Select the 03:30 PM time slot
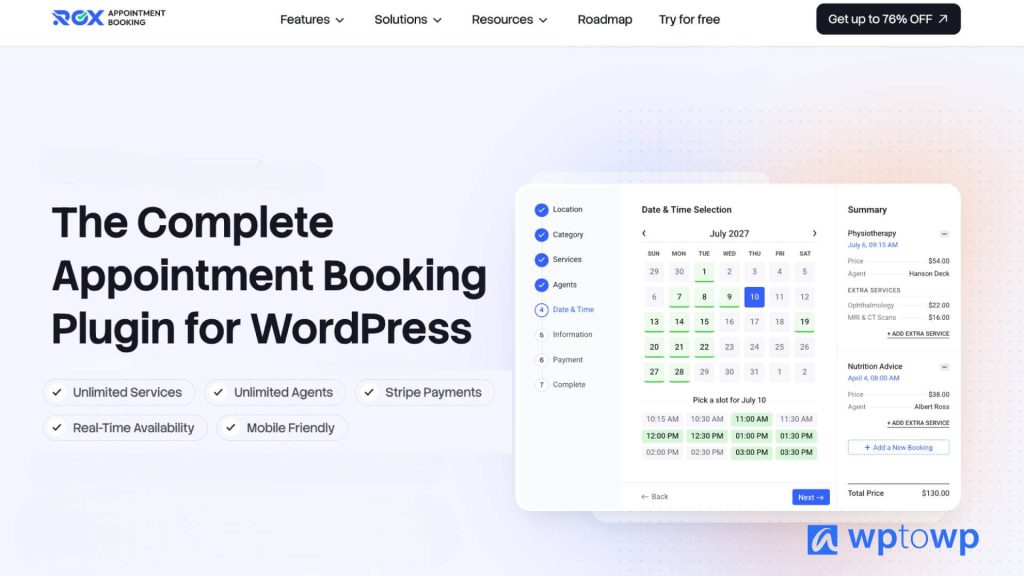 click(x=796, y=452)
